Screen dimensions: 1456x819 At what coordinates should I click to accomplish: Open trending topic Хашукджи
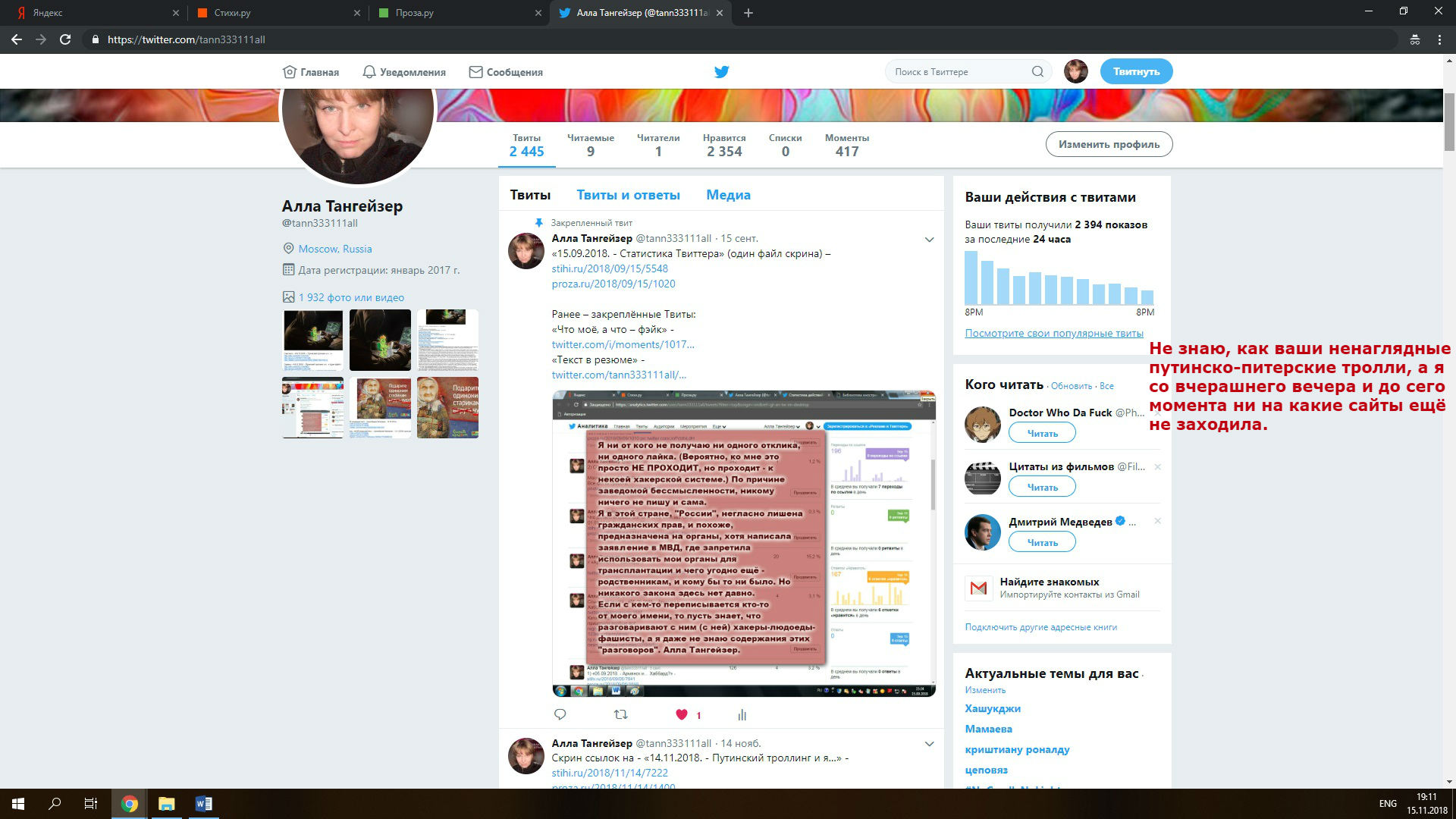[993, 708]
